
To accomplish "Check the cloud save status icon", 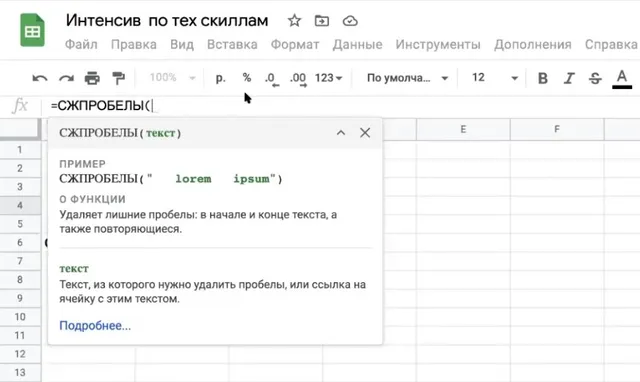I will click(x=350, y=21).
